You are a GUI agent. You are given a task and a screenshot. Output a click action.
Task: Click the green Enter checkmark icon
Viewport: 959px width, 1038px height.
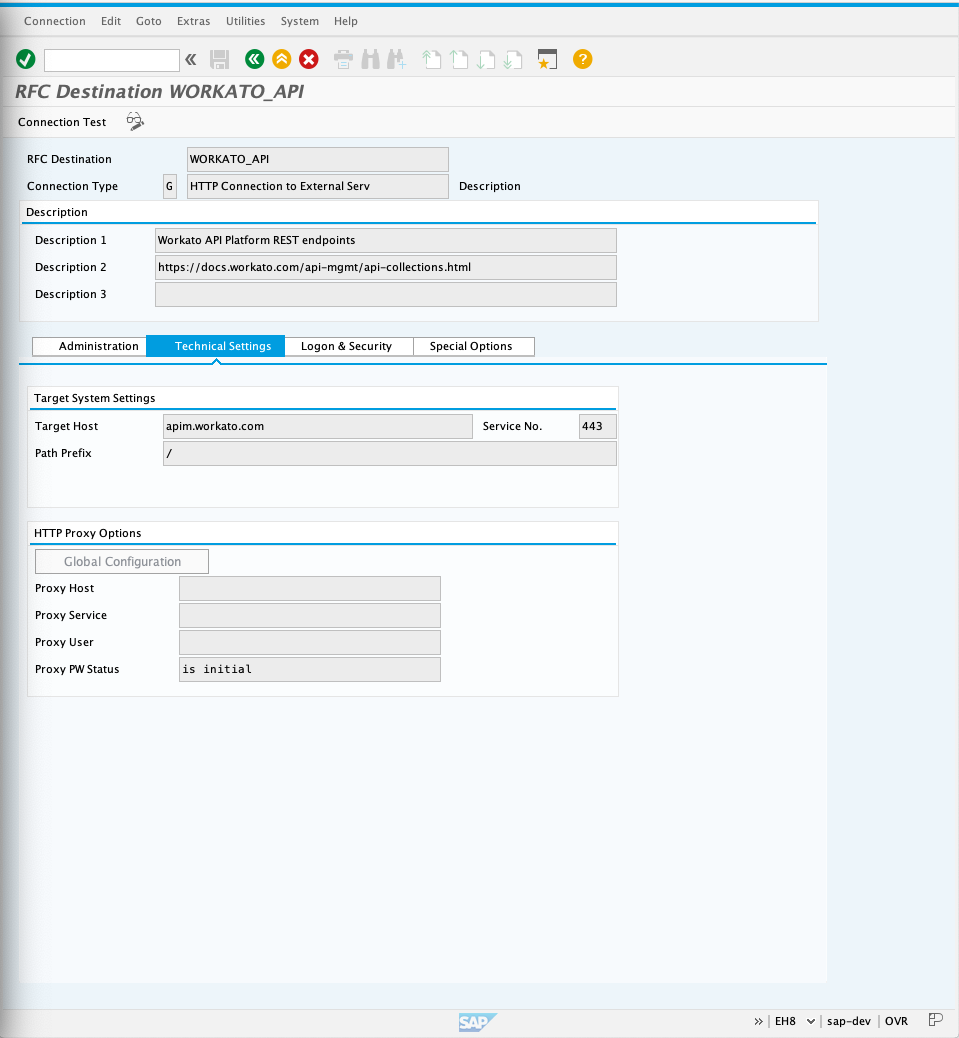26,60
